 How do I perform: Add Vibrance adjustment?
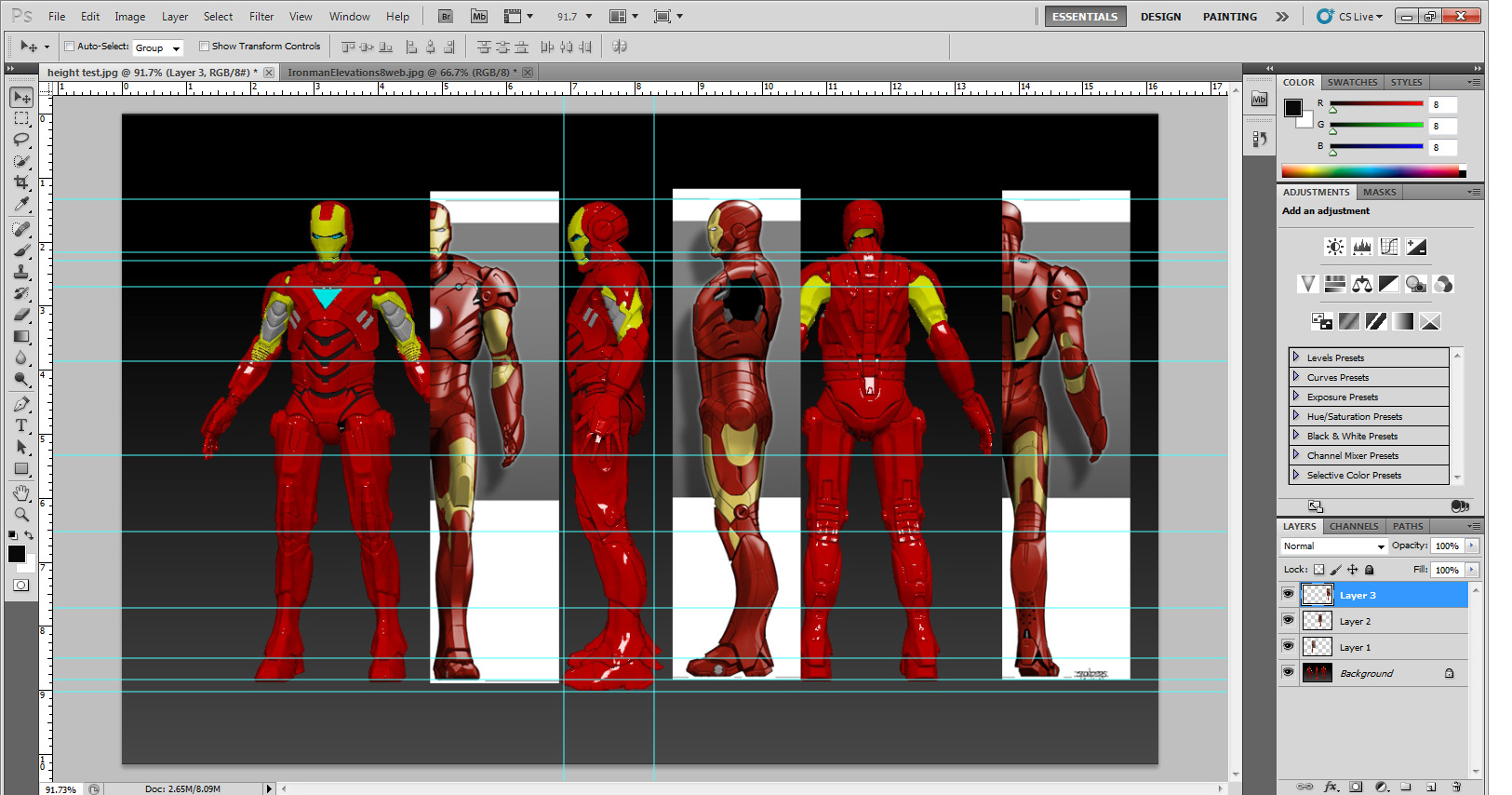(1307, 284)
